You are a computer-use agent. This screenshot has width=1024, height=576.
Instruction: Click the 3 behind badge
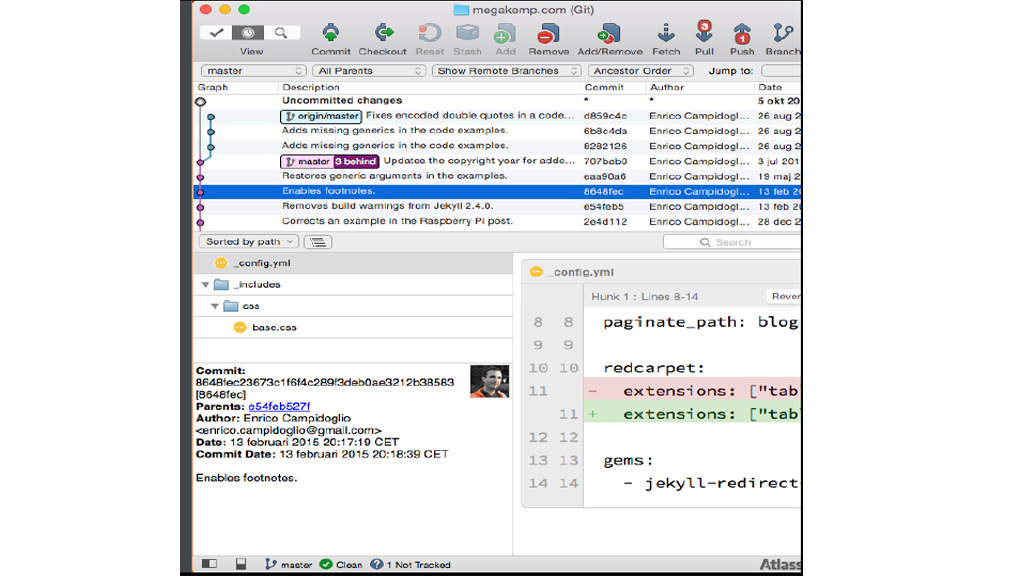click(355, 161)
